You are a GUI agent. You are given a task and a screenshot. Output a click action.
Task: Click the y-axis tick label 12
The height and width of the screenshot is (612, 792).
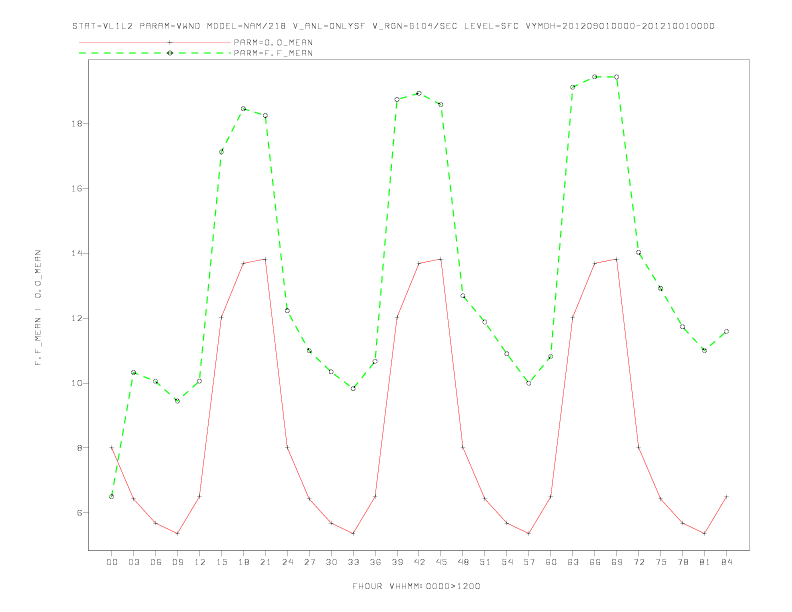[77, 318]
